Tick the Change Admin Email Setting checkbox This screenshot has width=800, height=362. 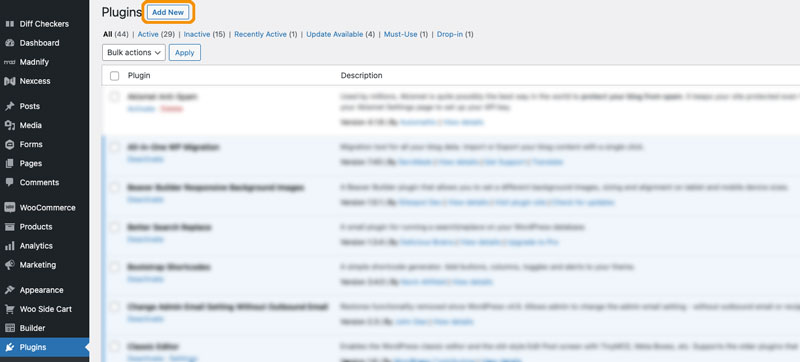[115, 307]
